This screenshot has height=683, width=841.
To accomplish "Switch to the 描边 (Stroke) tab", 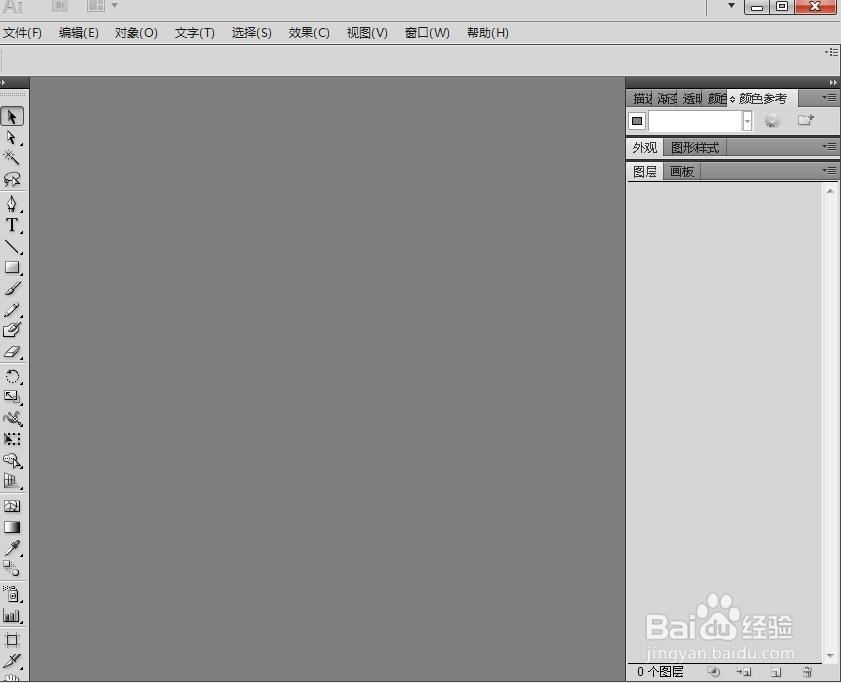I will click(x=642, y=98).
